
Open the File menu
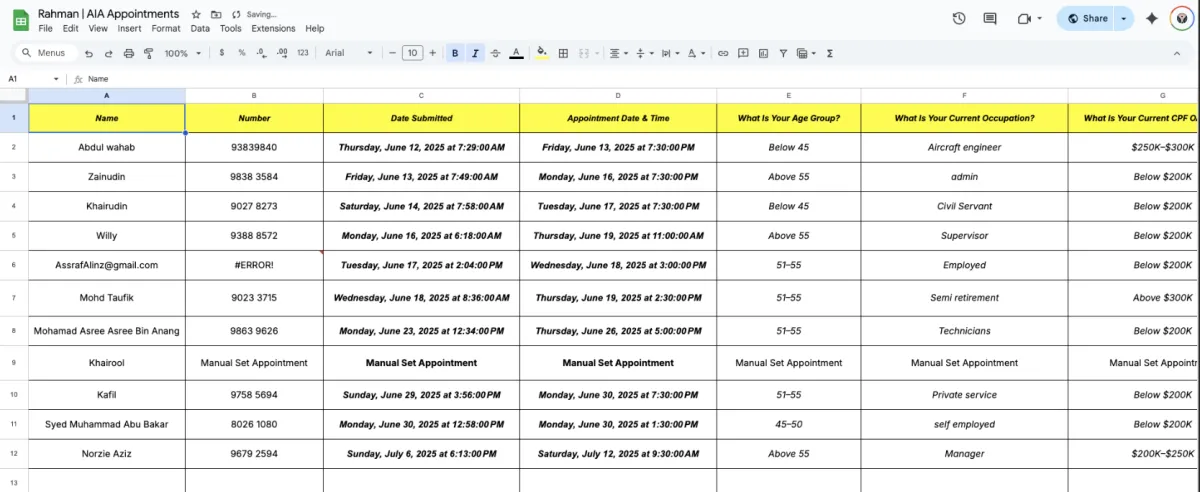point(45,29)
